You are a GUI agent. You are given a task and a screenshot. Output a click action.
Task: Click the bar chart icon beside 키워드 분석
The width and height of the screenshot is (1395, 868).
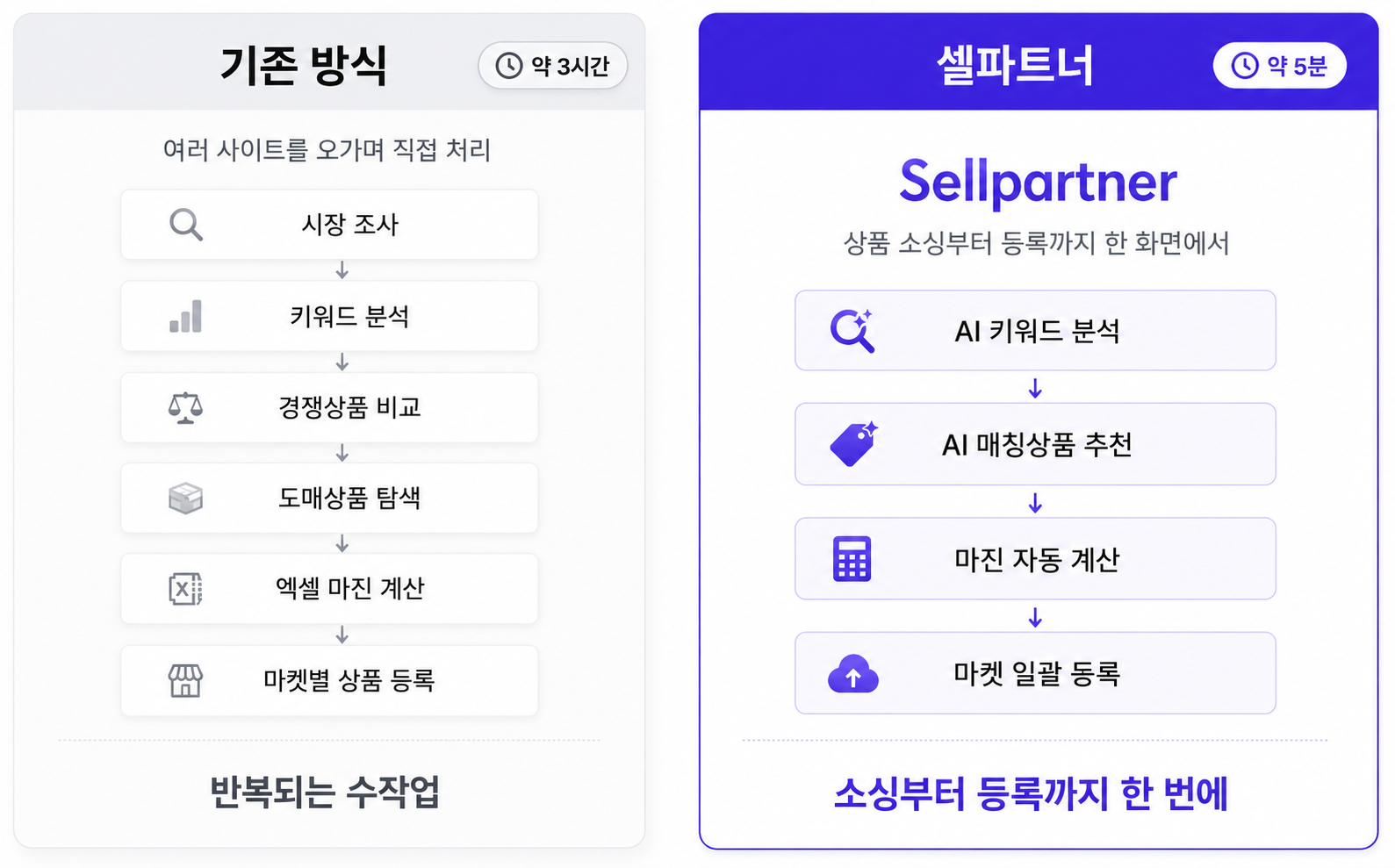click(185, 316)
